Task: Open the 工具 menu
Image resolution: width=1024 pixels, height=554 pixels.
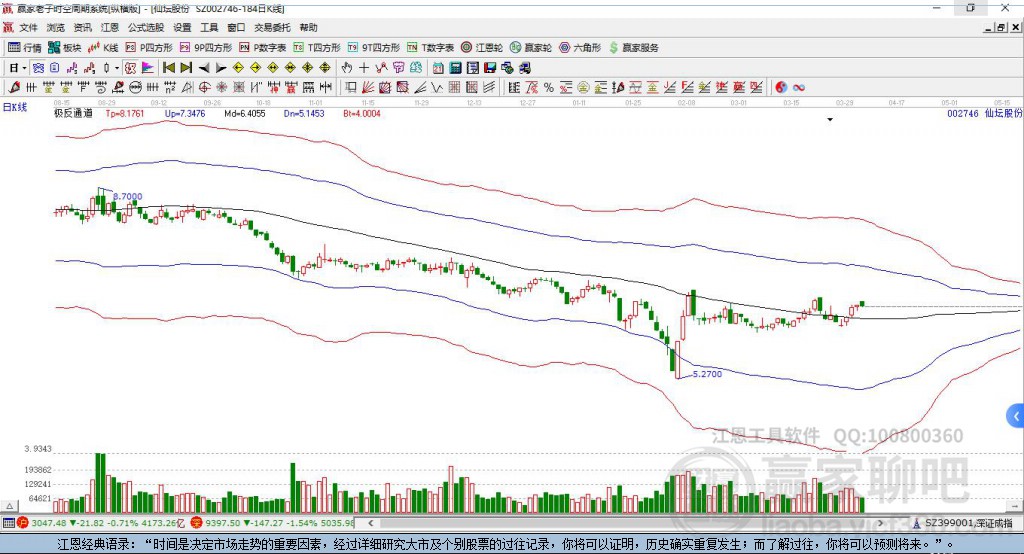Action: pos(209,27)
